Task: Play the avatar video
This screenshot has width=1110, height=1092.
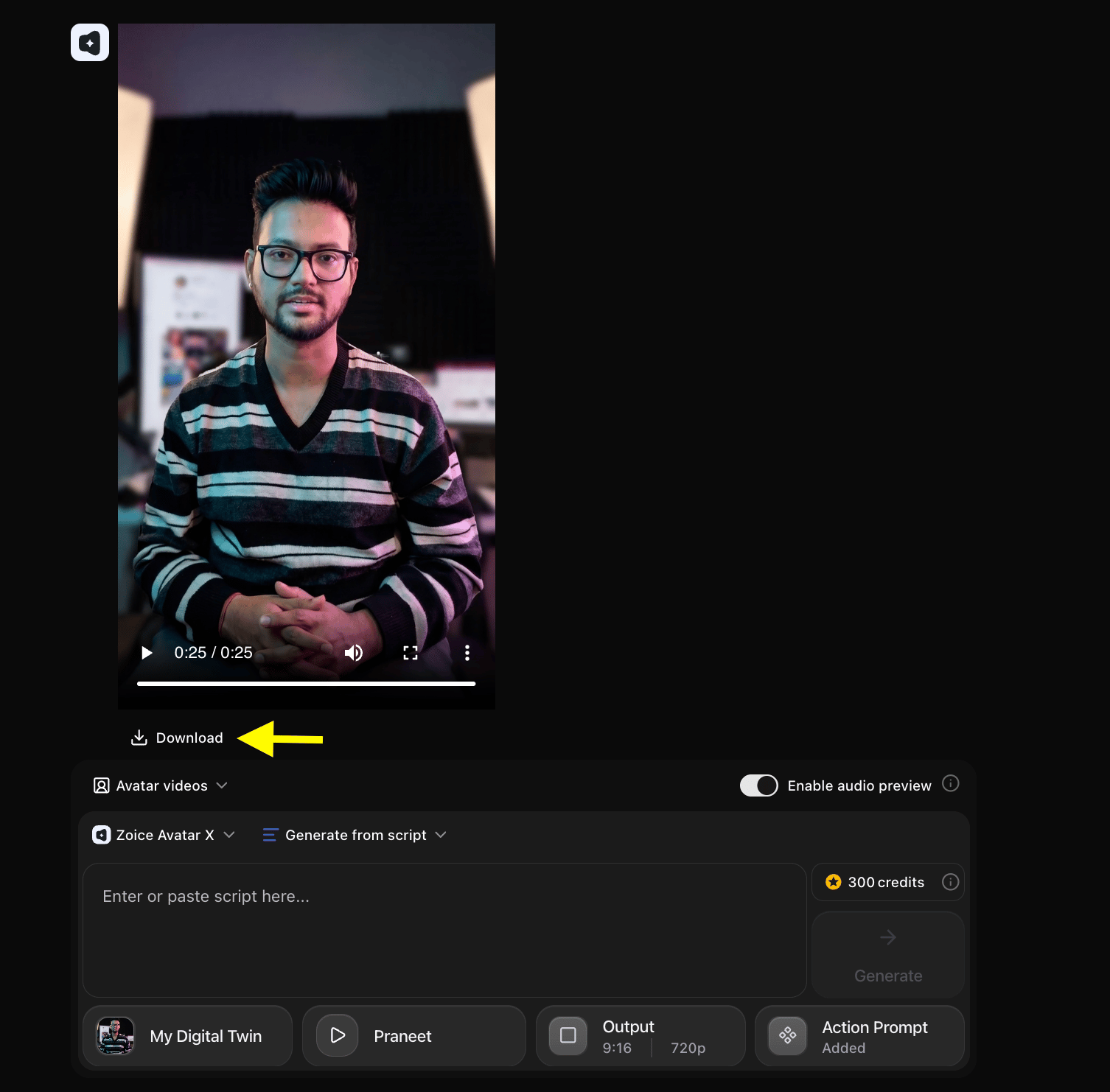Action: [x=147, y=653]
